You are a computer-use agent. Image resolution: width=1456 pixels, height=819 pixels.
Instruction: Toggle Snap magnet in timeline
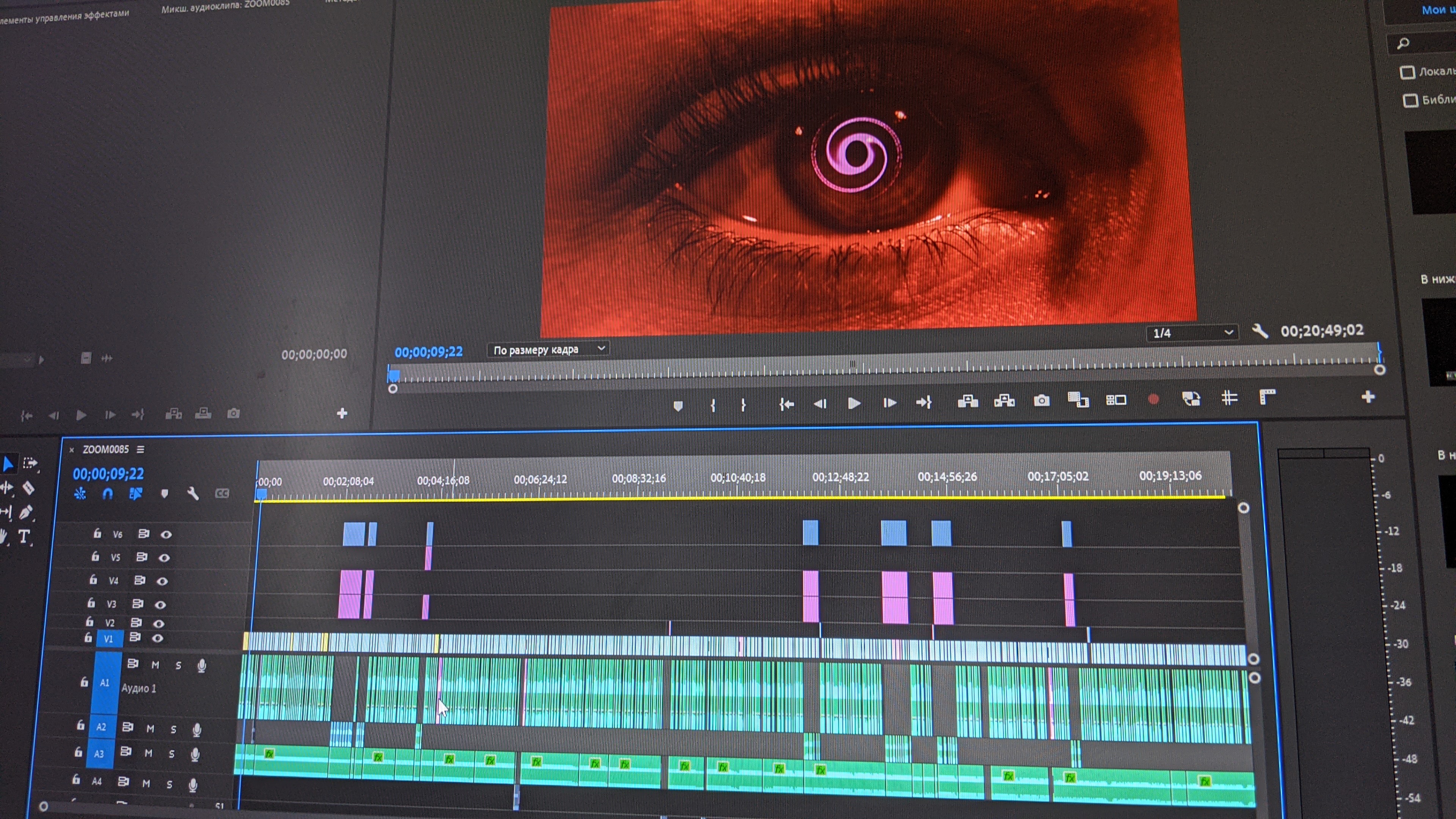pos(107,494)
